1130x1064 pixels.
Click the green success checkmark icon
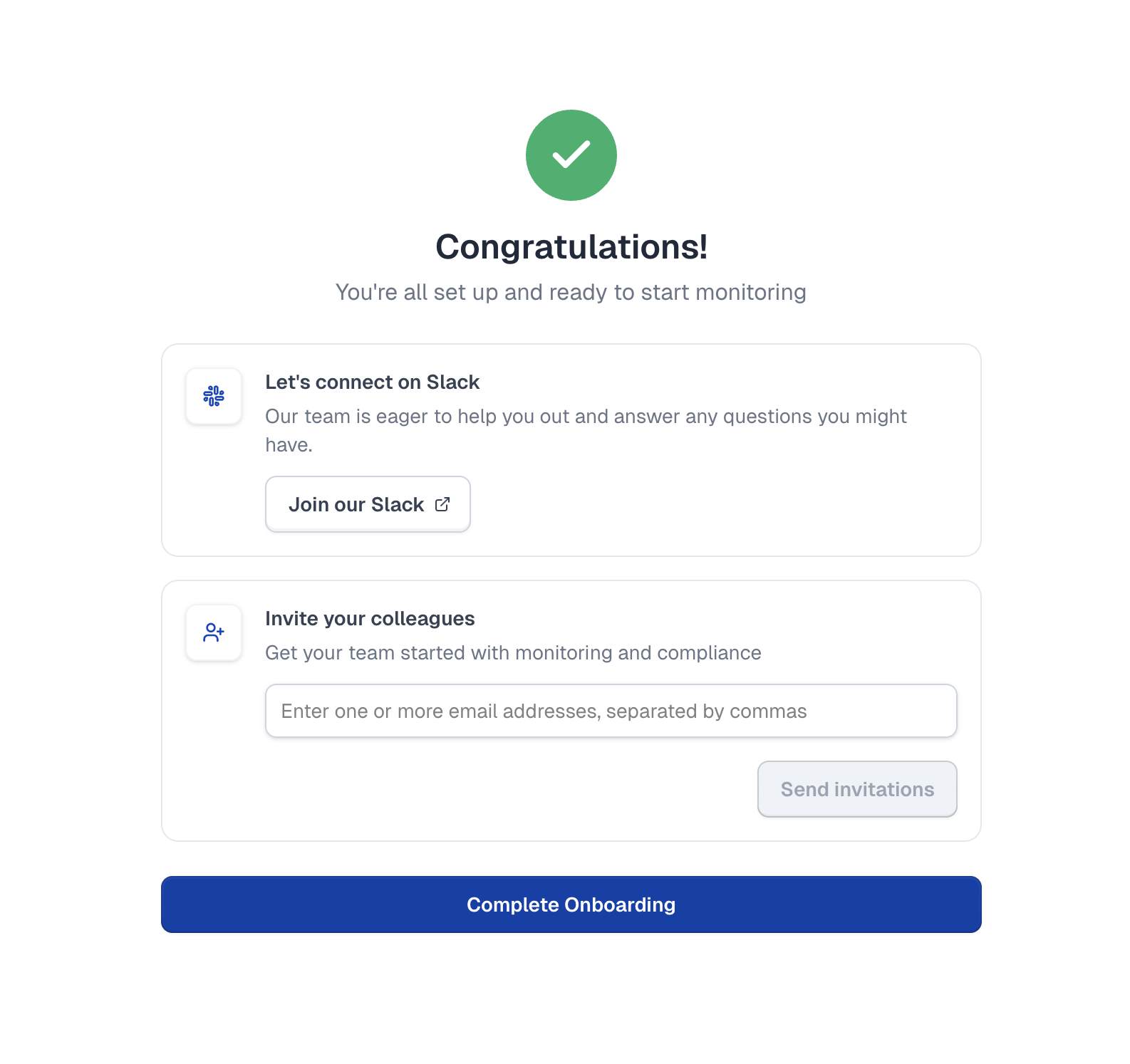pos(571,155)
